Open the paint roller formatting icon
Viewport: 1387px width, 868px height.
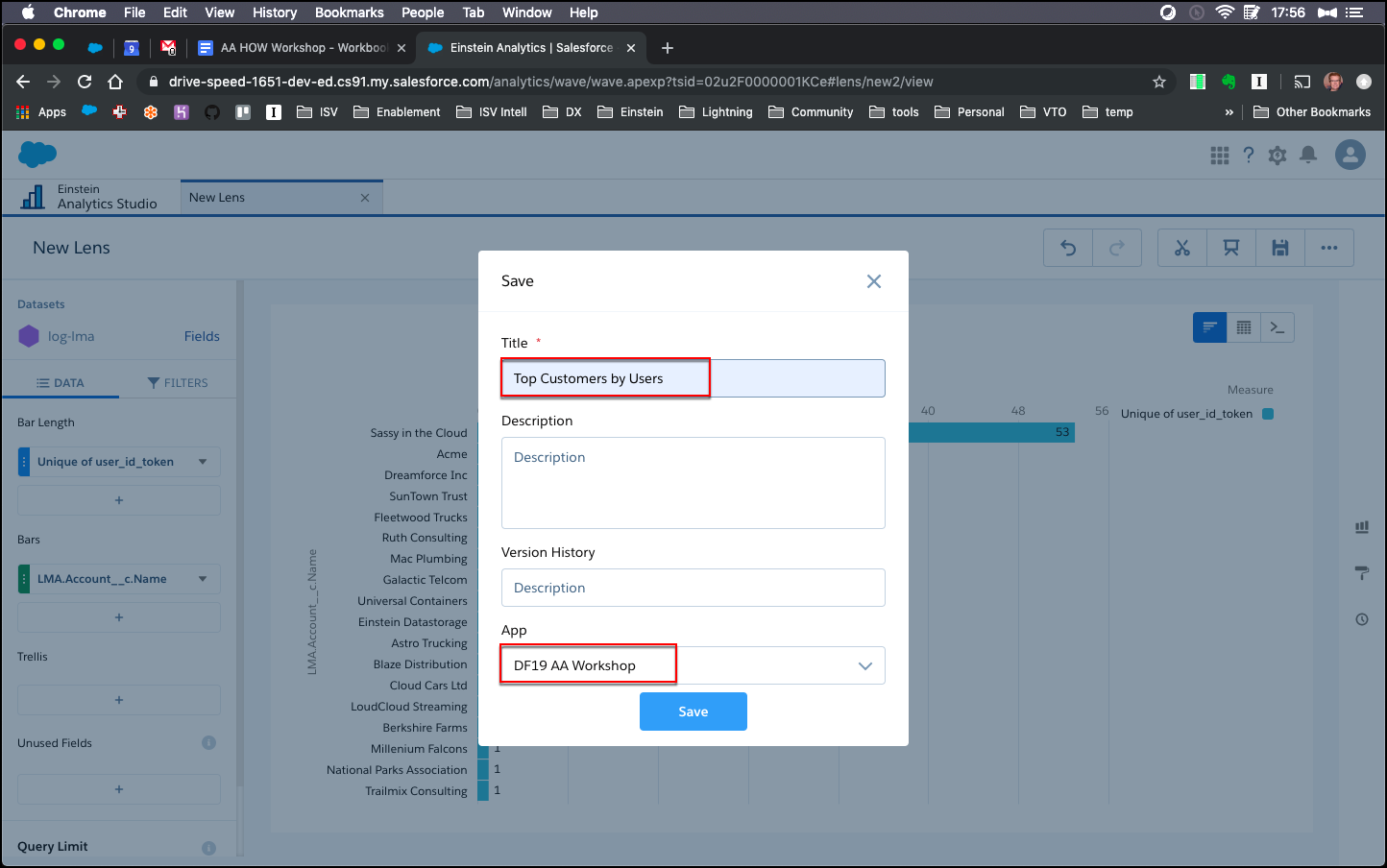(x=1362, y=573)
